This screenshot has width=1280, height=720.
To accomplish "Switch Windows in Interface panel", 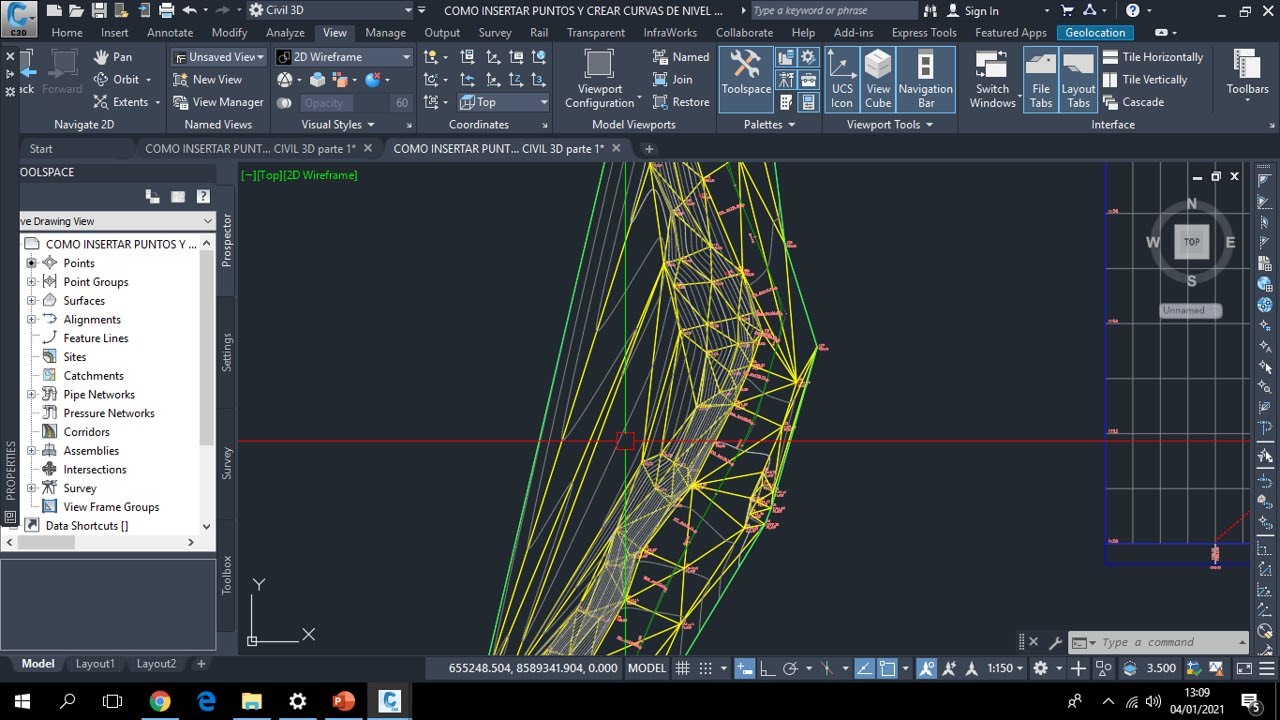I will coord(992,79).
